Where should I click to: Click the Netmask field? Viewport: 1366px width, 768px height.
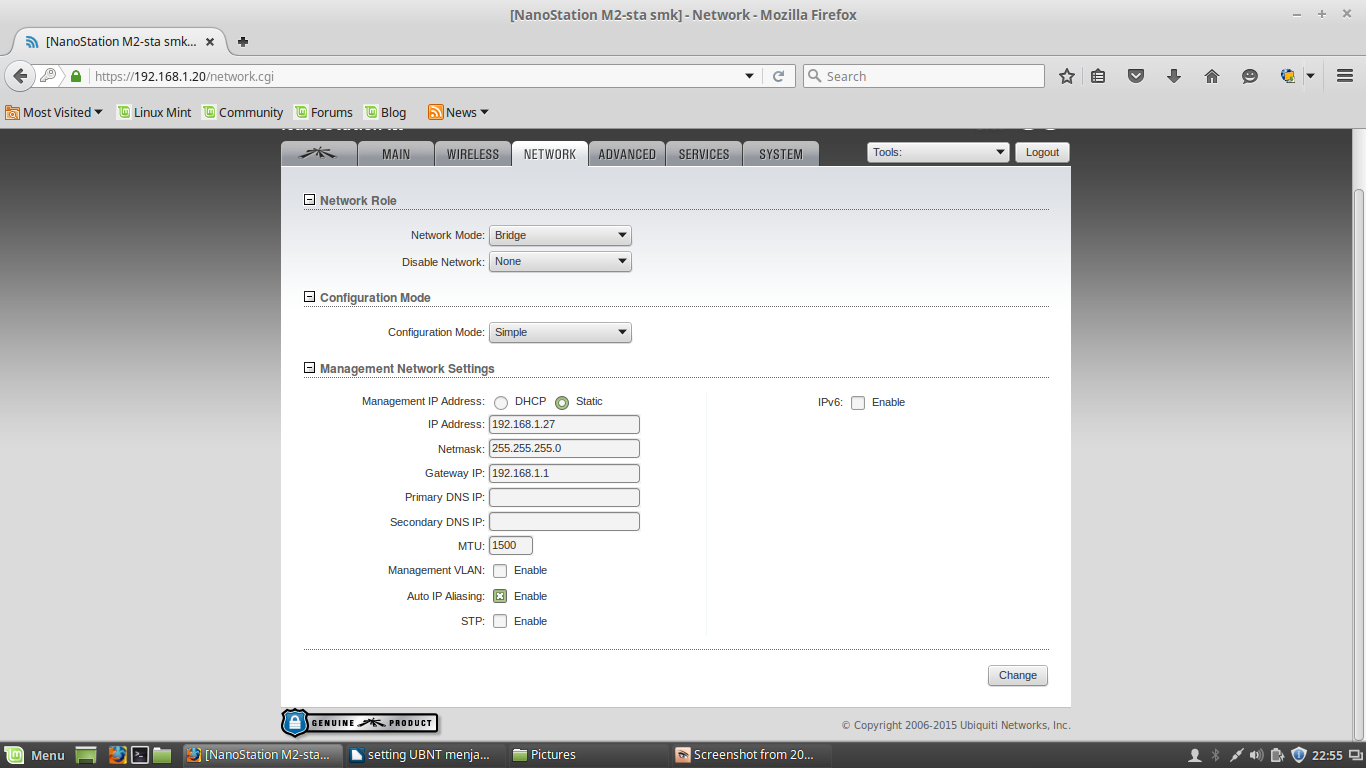pos(564,448)
